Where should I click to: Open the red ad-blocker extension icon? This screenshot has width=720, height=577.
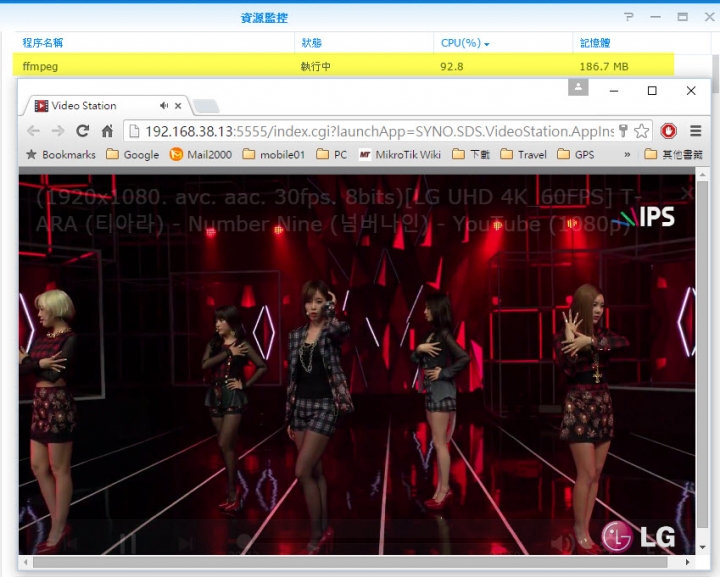pos(669,131)
